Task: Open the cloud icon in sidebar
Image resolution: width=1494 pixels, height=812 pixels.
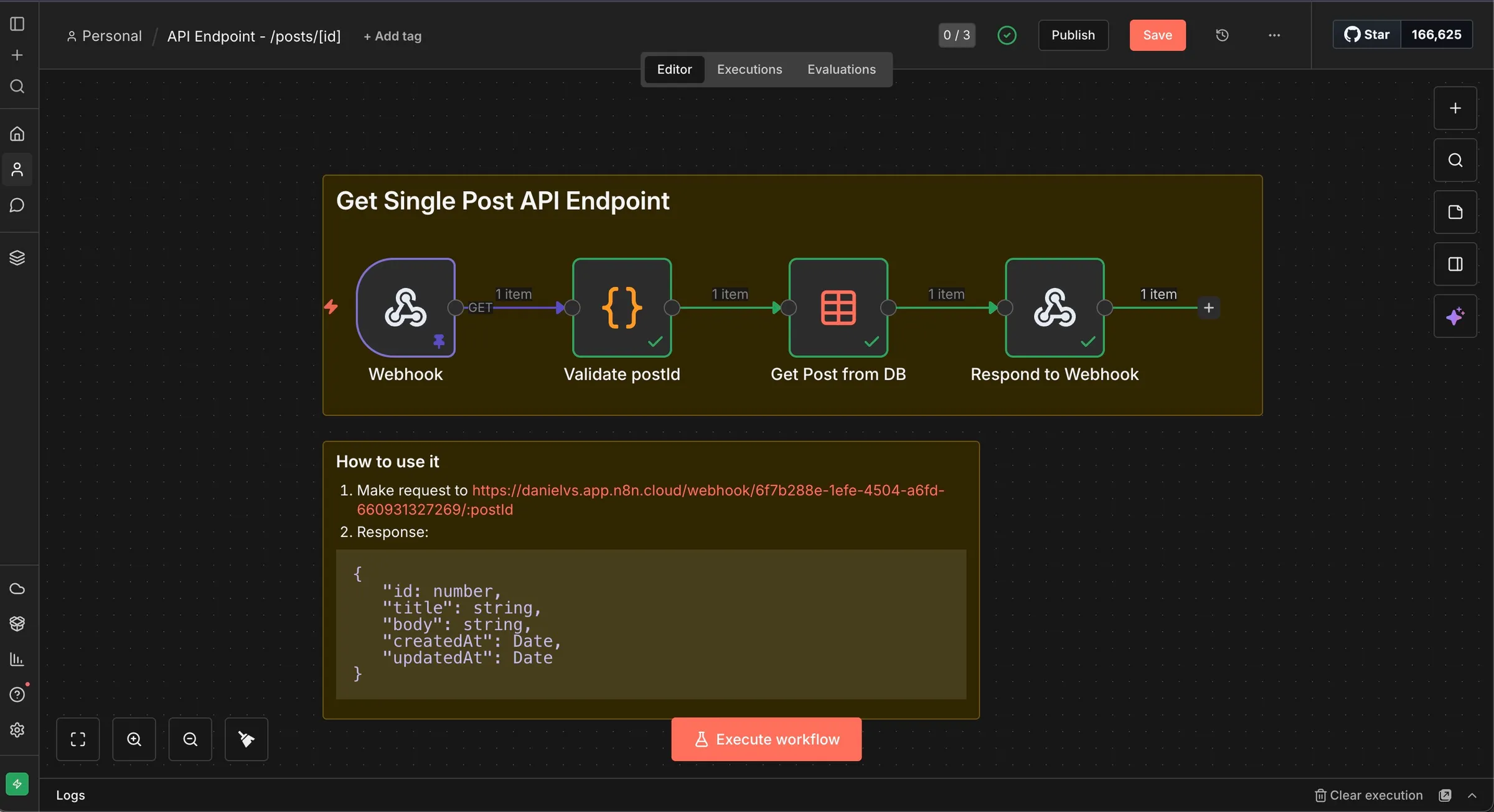Action: [x=17, y=589]
